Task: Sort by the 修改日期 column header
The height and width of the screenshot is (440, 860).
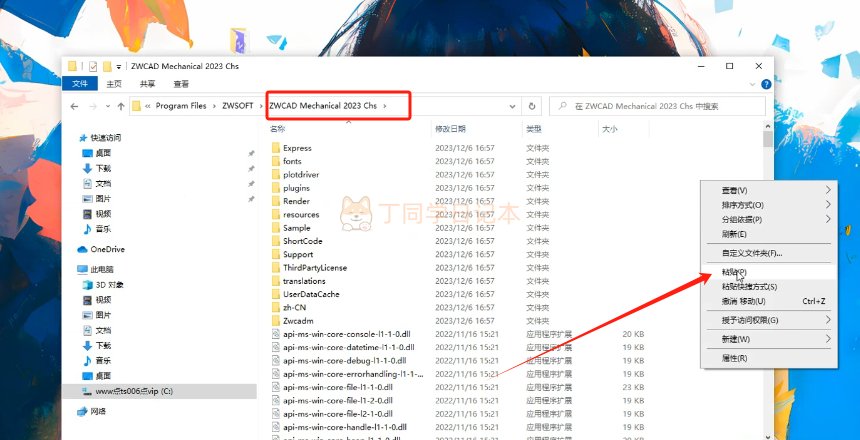Action: [450, 129]
